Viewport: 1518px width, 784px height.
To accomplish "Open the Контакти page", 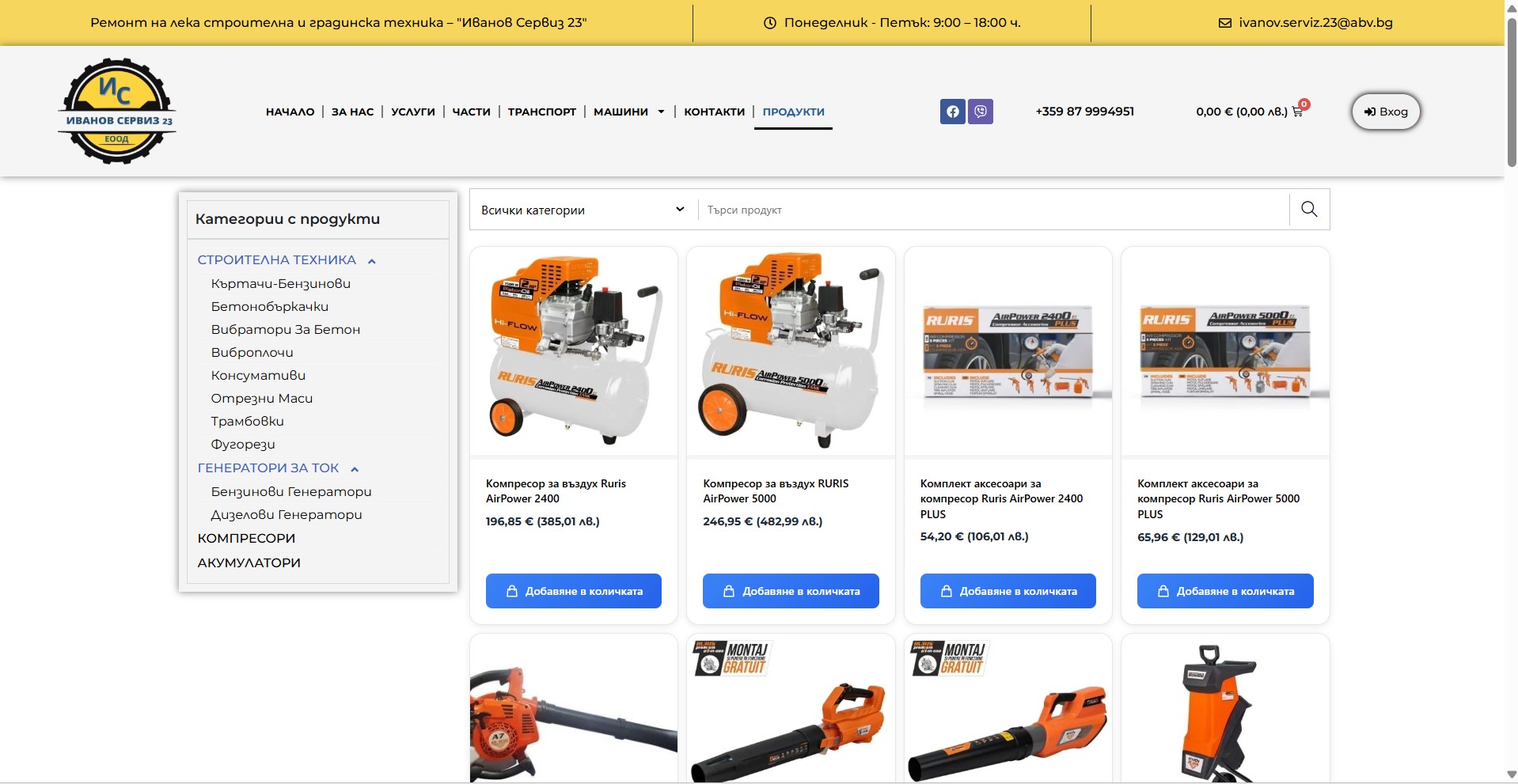I will pyautogui.click(x=714, y=112).
